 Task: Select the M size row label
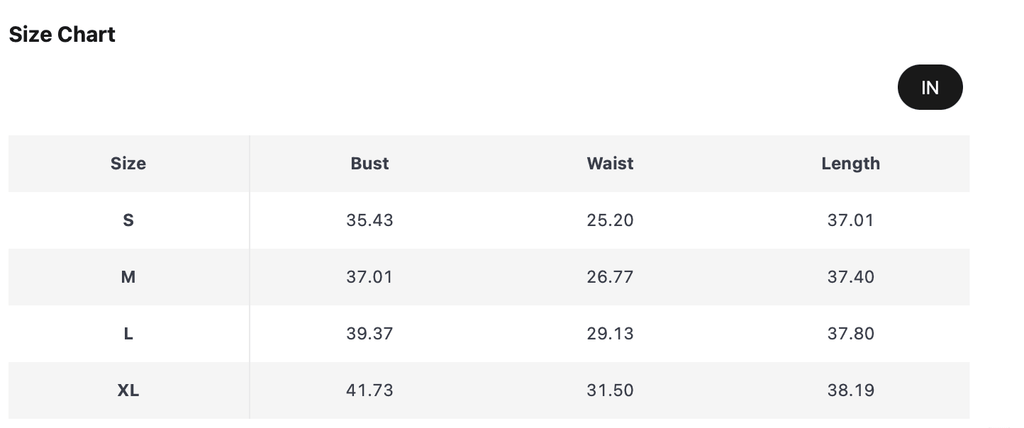tap(128, 277)
